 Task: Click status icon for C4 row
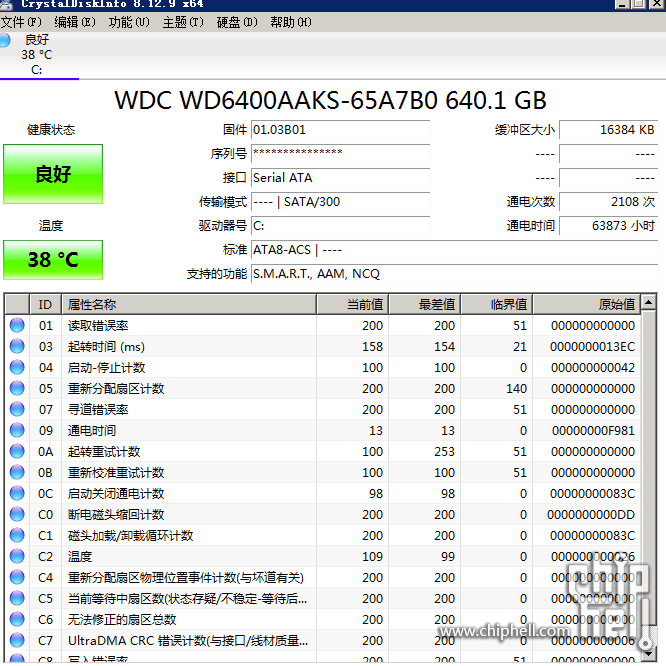coord(17,577)
